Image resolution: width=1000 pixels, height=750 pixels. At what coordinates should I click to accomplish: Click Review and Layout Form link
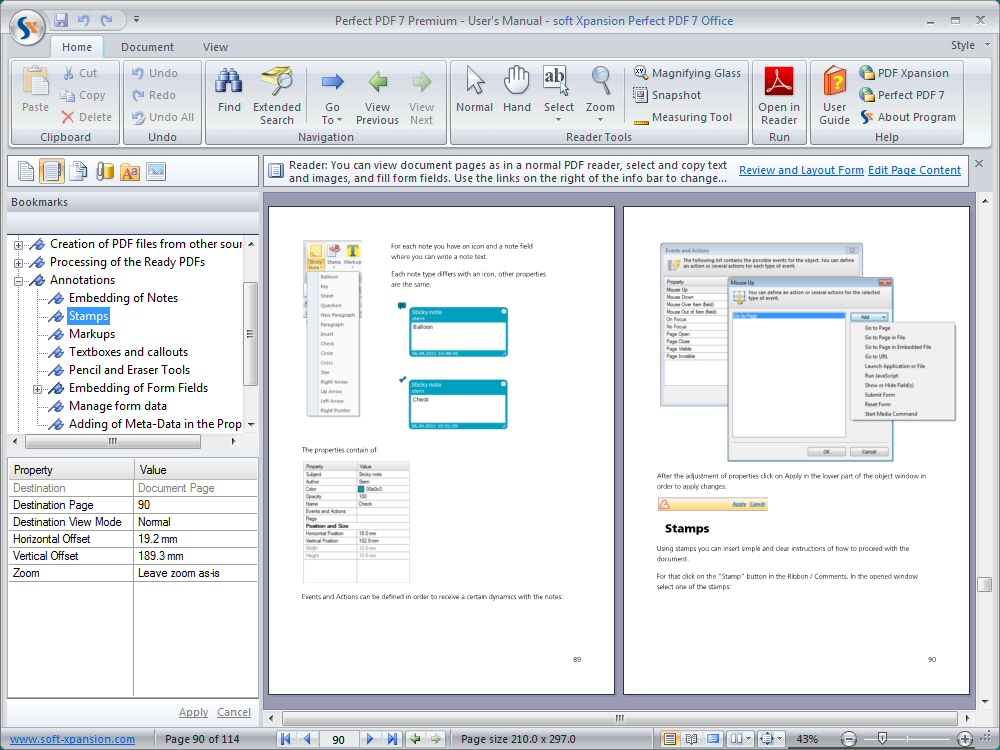tap(801, 170)
